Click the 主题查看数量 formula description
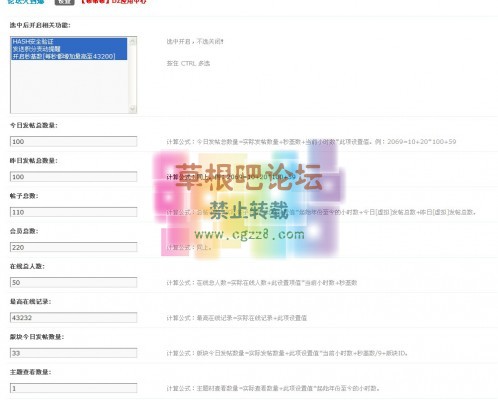The image size is (498, 400). (273, 388)
